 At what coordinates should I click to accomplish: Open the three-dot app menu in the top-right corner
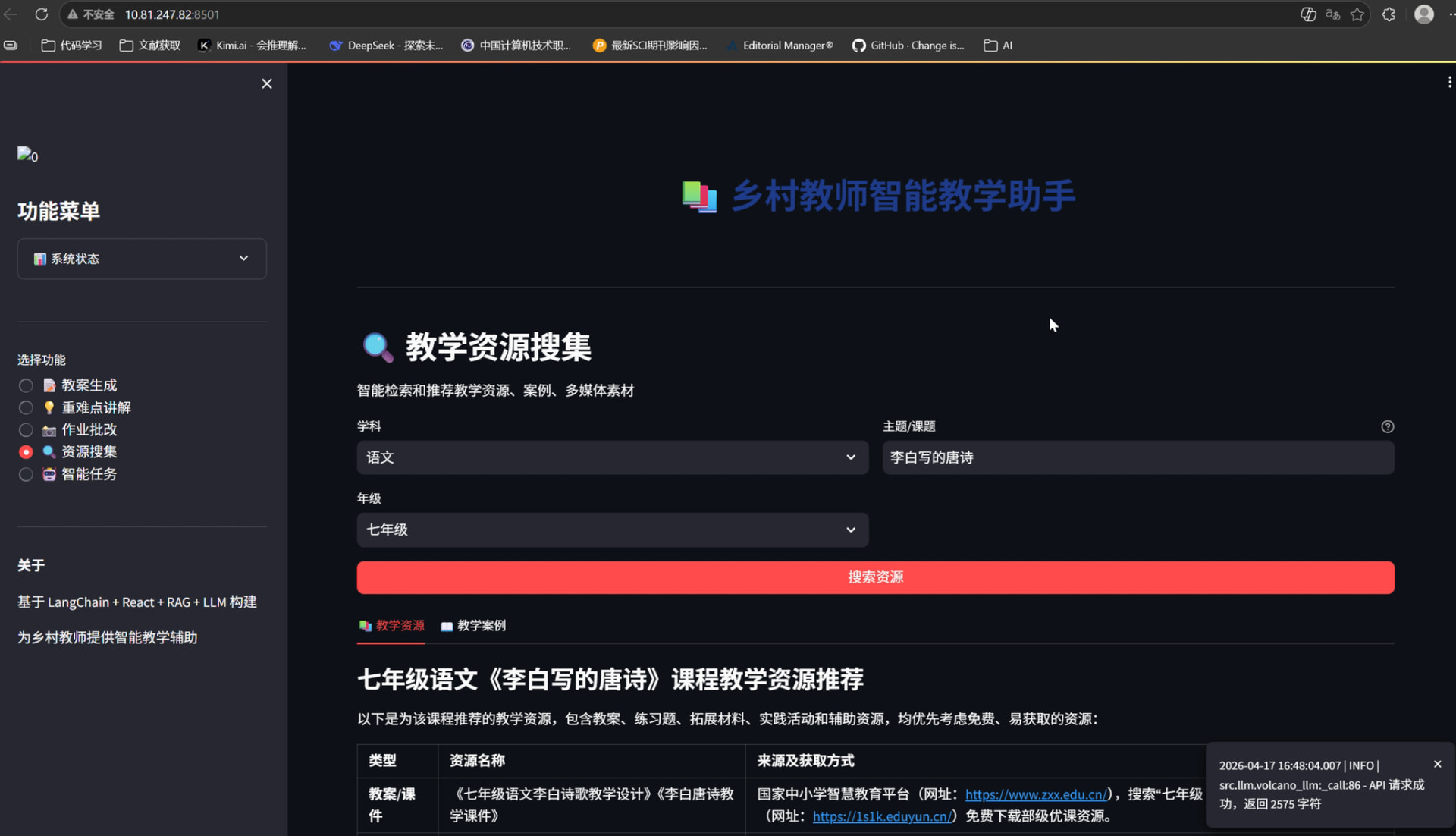tap(1449, 82)
